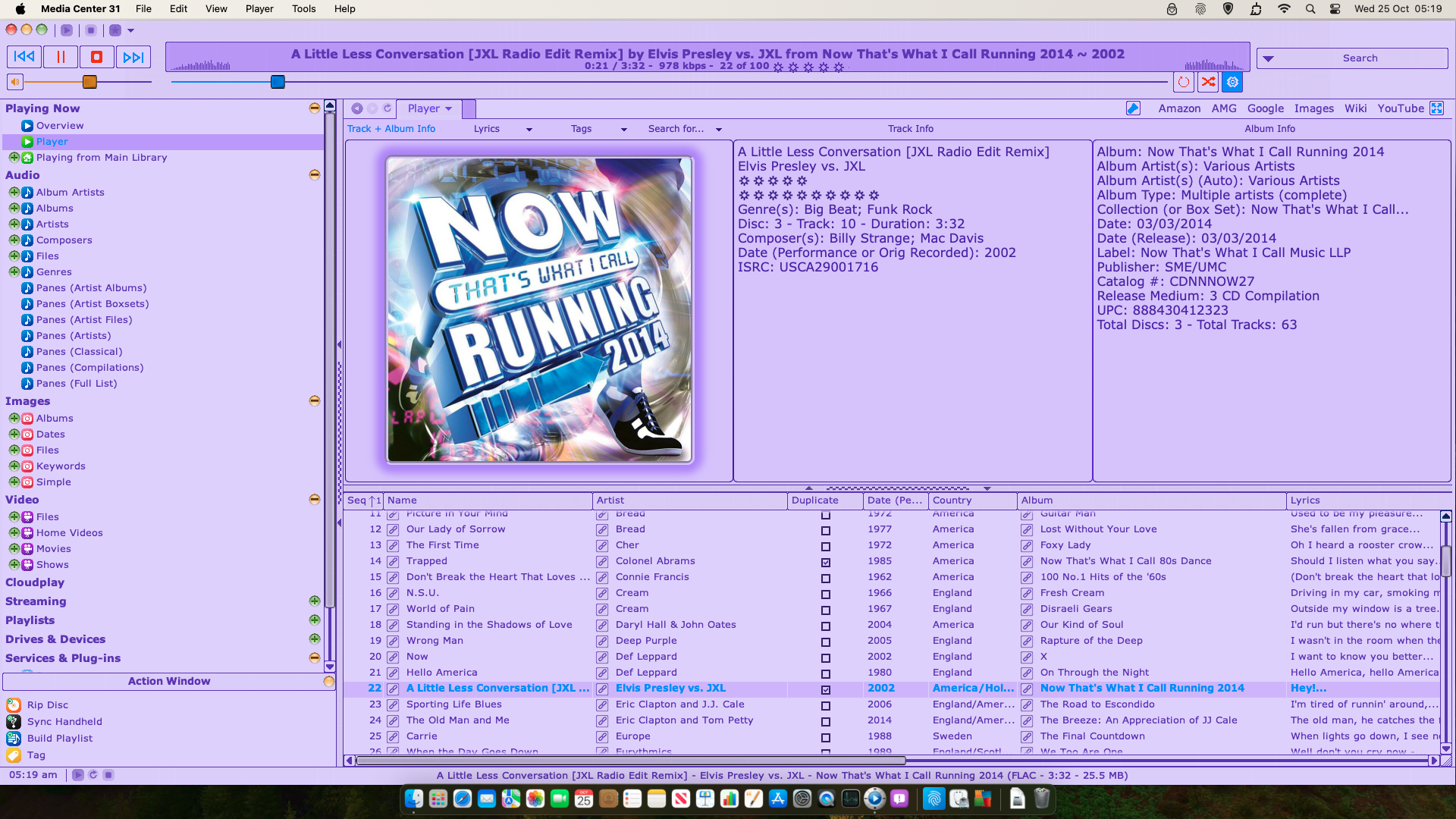This screenshot has height=819, width=1456.
Task: Open the Sync Handheld action
Action: tap(64, 722)
